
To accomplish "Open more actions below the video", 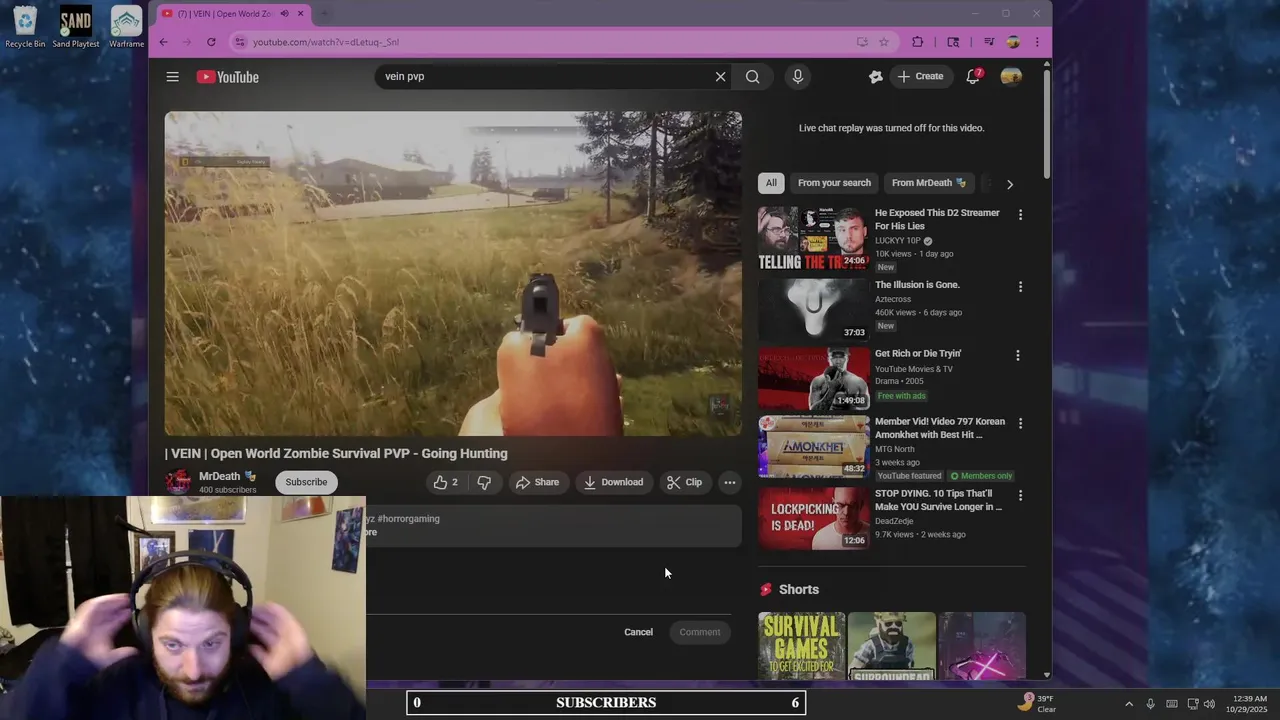I will [x=730, y=482].
